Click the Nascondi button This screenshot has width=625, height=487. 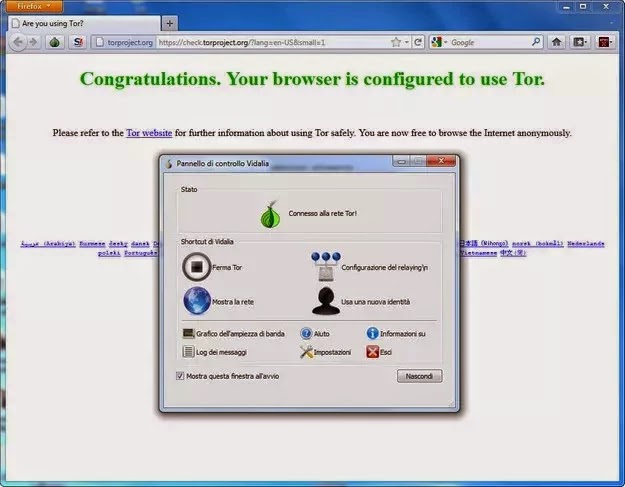coord(419,376)
